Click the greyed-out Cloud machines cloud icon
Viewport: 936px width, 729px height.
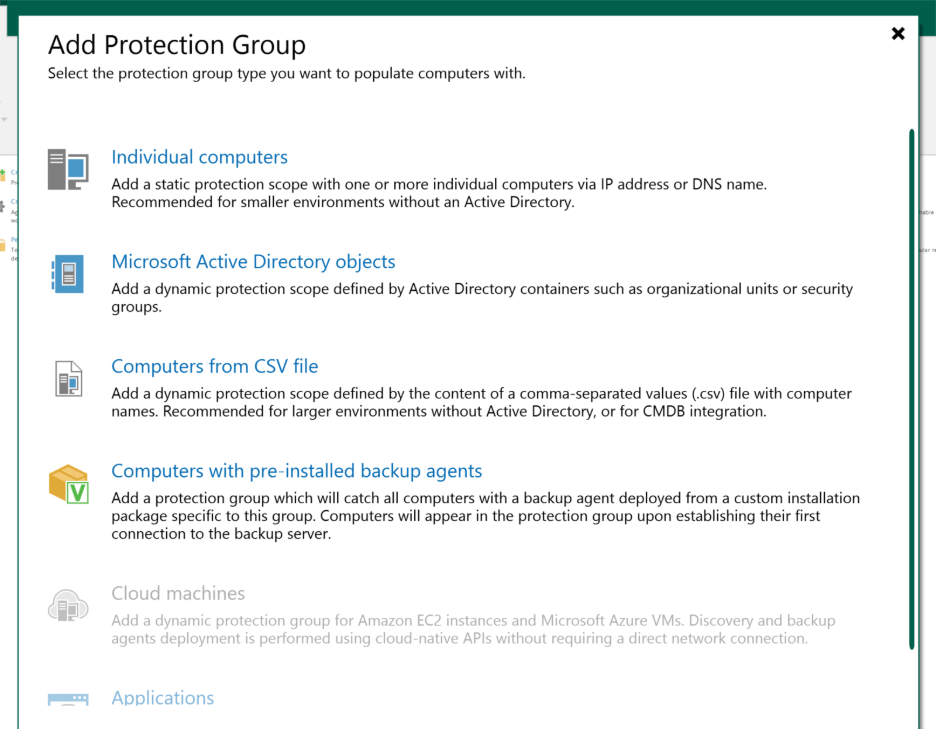point(68,605)
